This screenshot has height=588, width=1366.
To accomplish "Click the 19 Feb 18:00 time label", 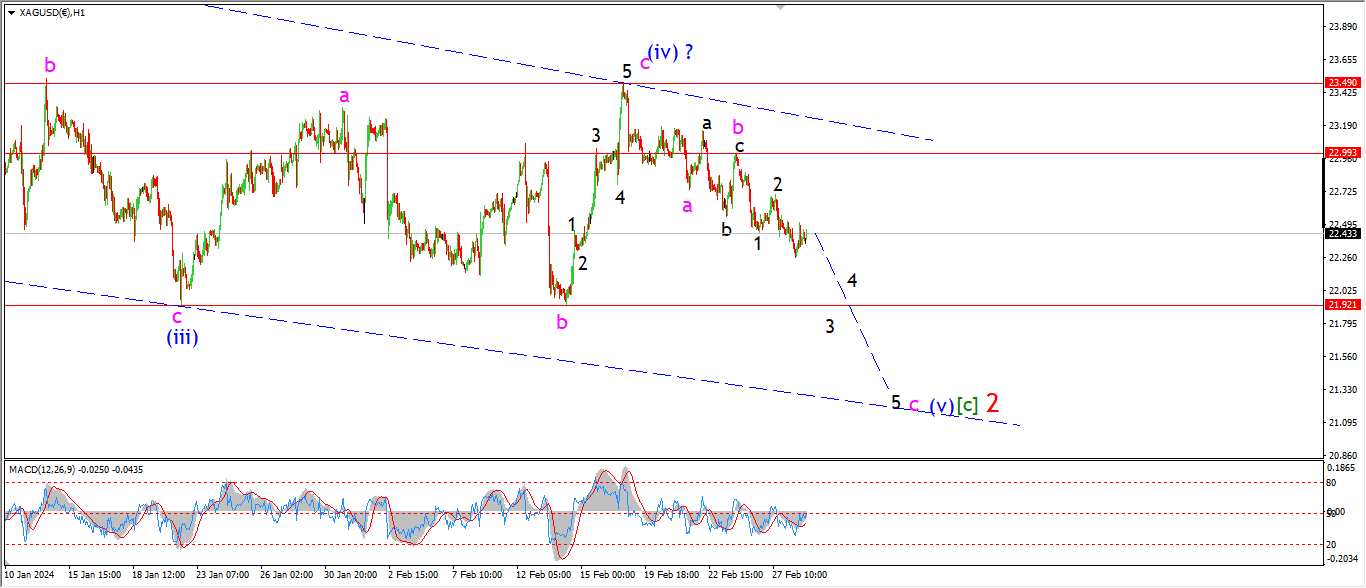I will pos(673,575).
